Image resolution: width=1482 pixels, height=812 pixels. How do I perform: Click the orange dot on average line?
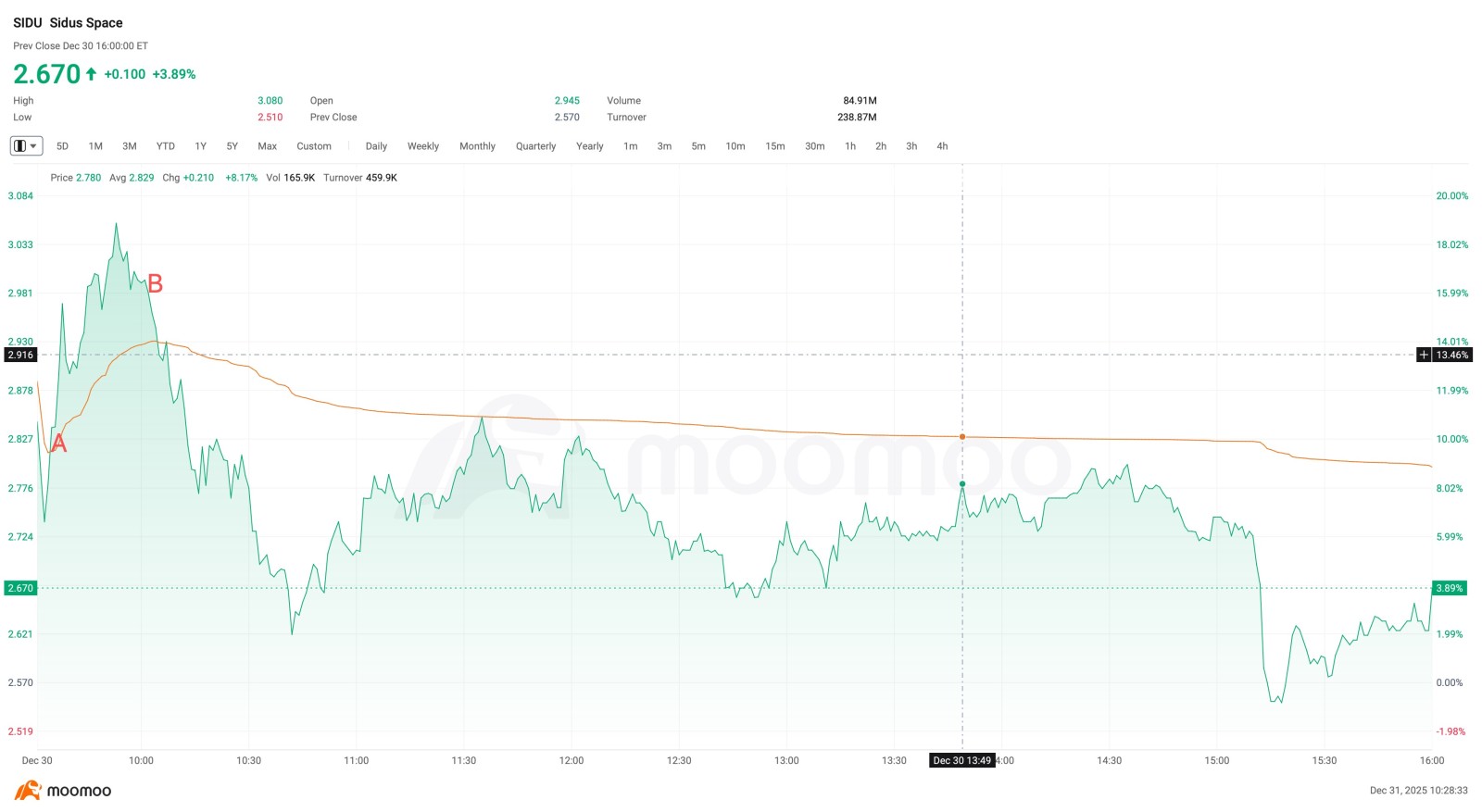tap(962, 436)
